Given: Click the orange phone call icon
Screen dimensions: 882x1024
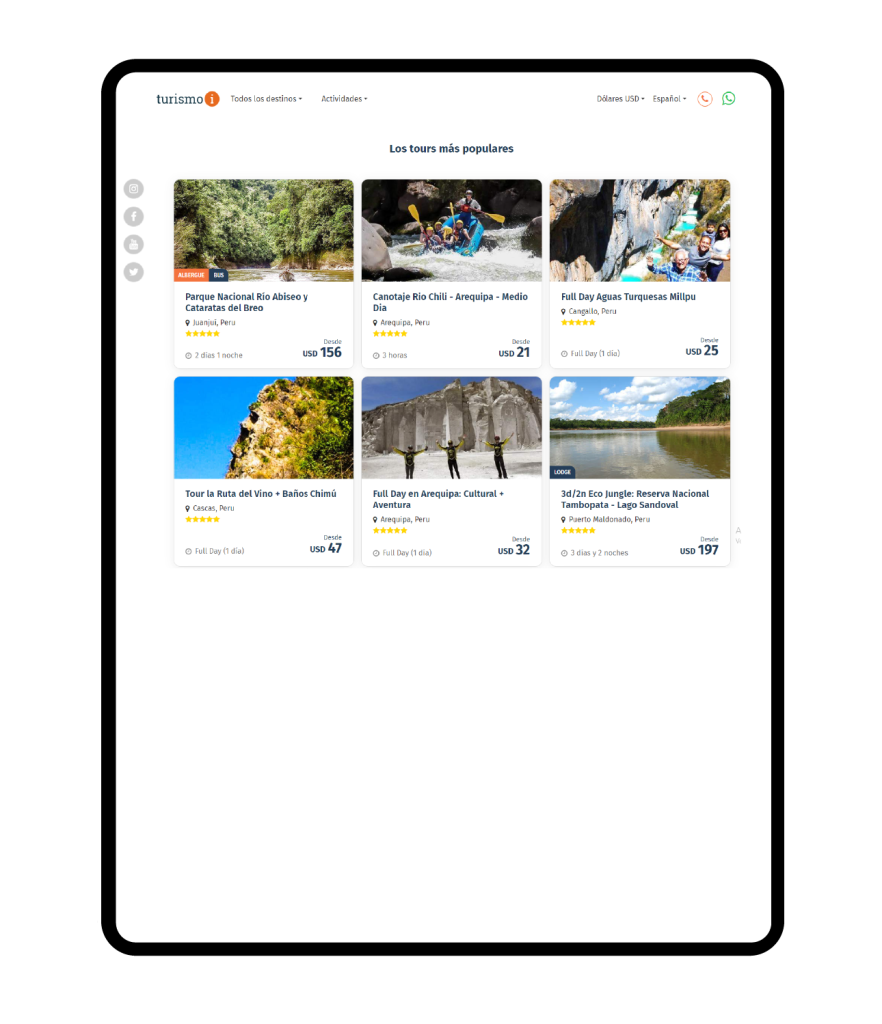Looking at the screenshot, I should (704, 99).
